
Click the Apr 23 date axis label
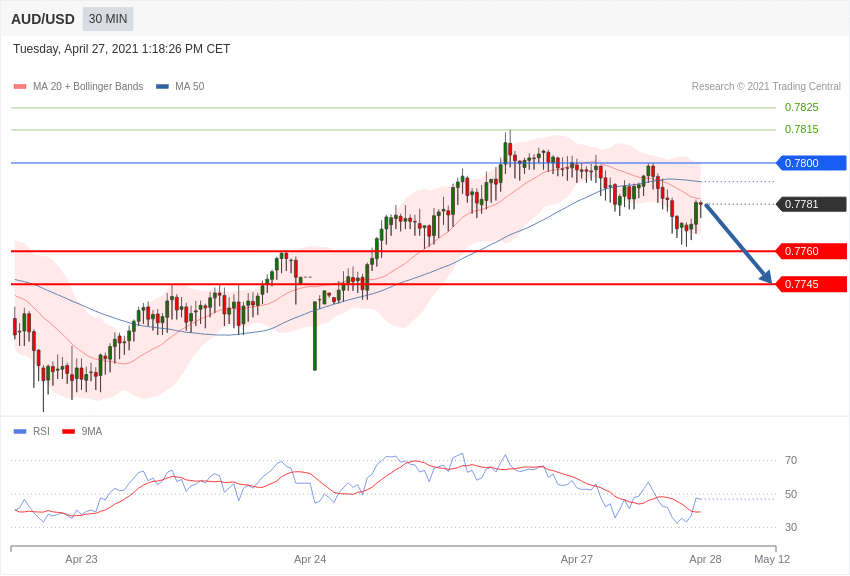click(81, 559)
